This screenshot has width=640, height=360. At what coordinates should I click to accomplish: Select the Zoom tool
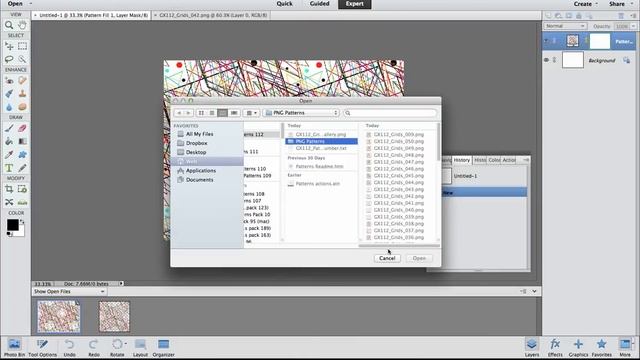pyautogui.click(x=9, y=25)
